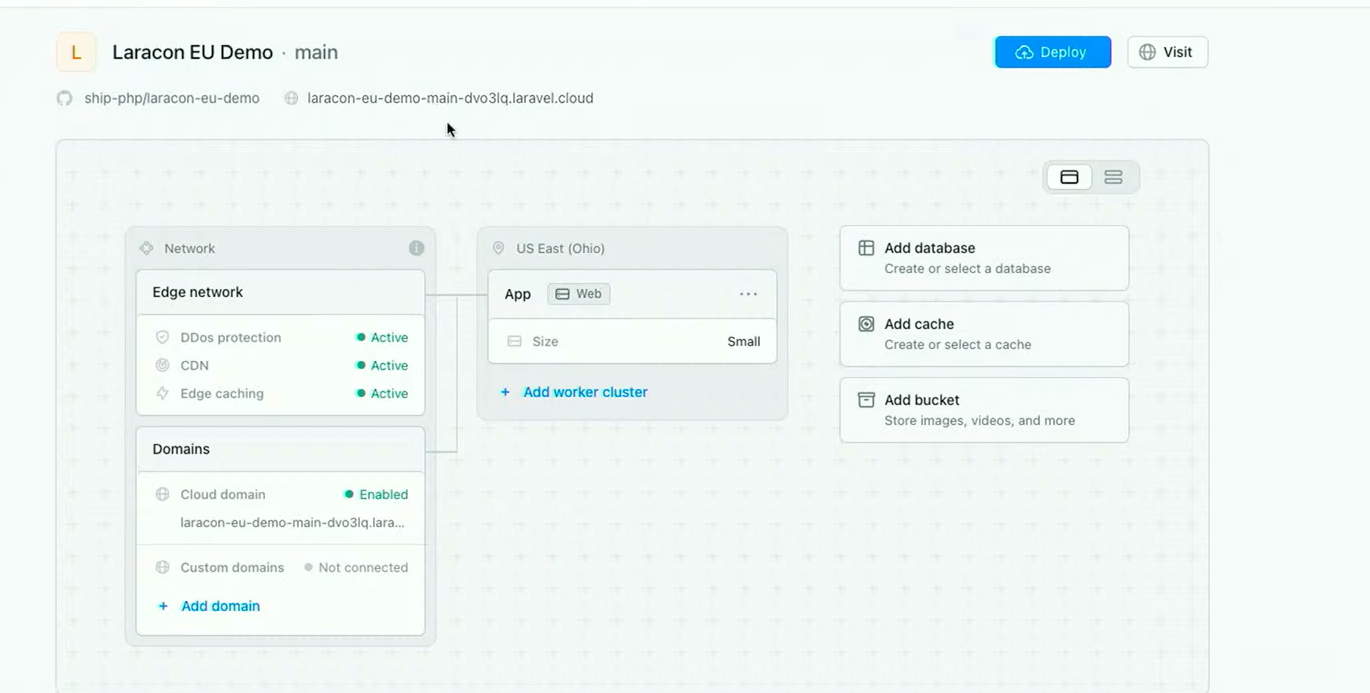Screen dimensions: 1370x693
Task: Open the Network info icon
Action: tap(416, 248)
